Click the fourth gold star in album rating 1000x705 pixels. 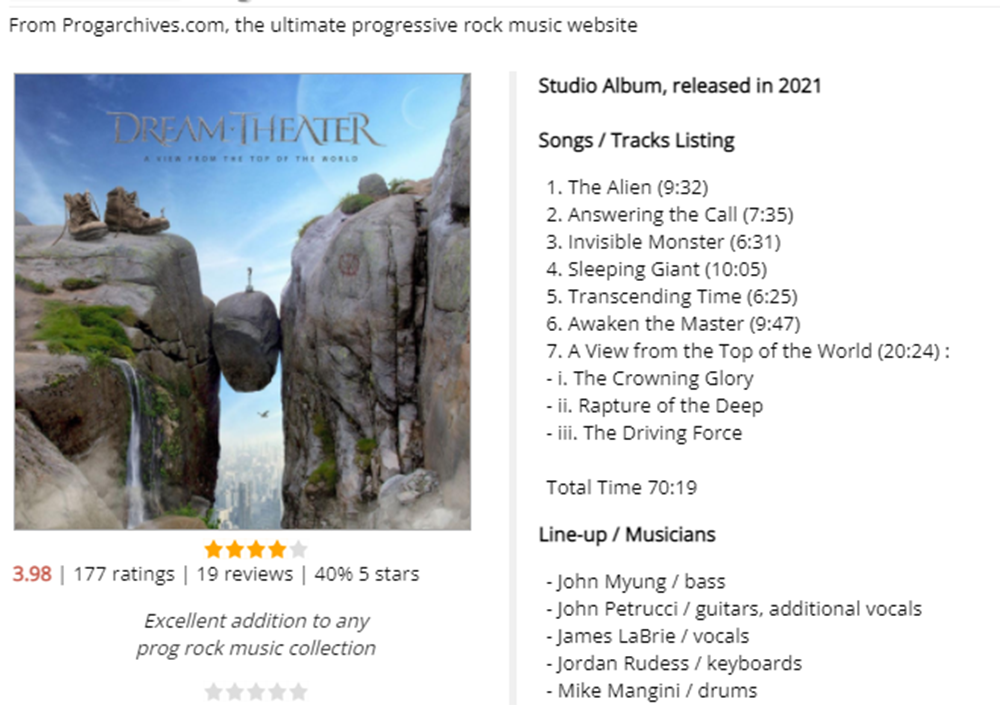(x=277, y=549)
